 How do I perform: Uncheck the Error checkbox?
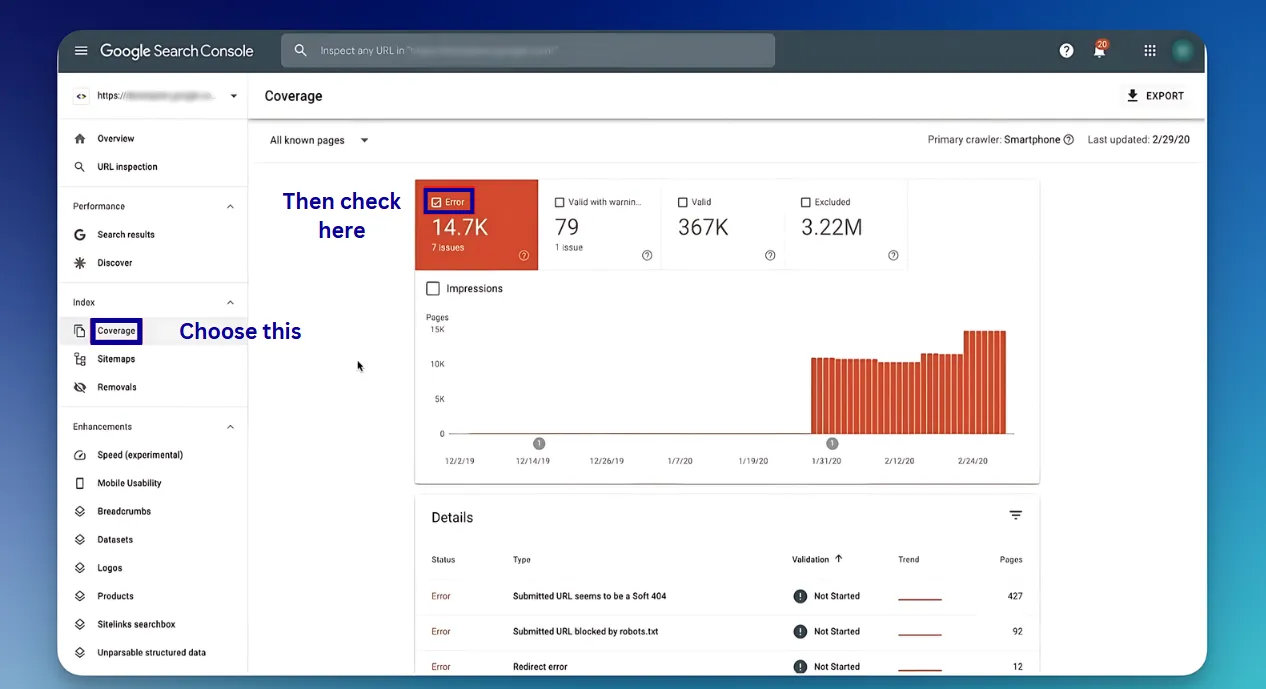(x=436, y=202)
